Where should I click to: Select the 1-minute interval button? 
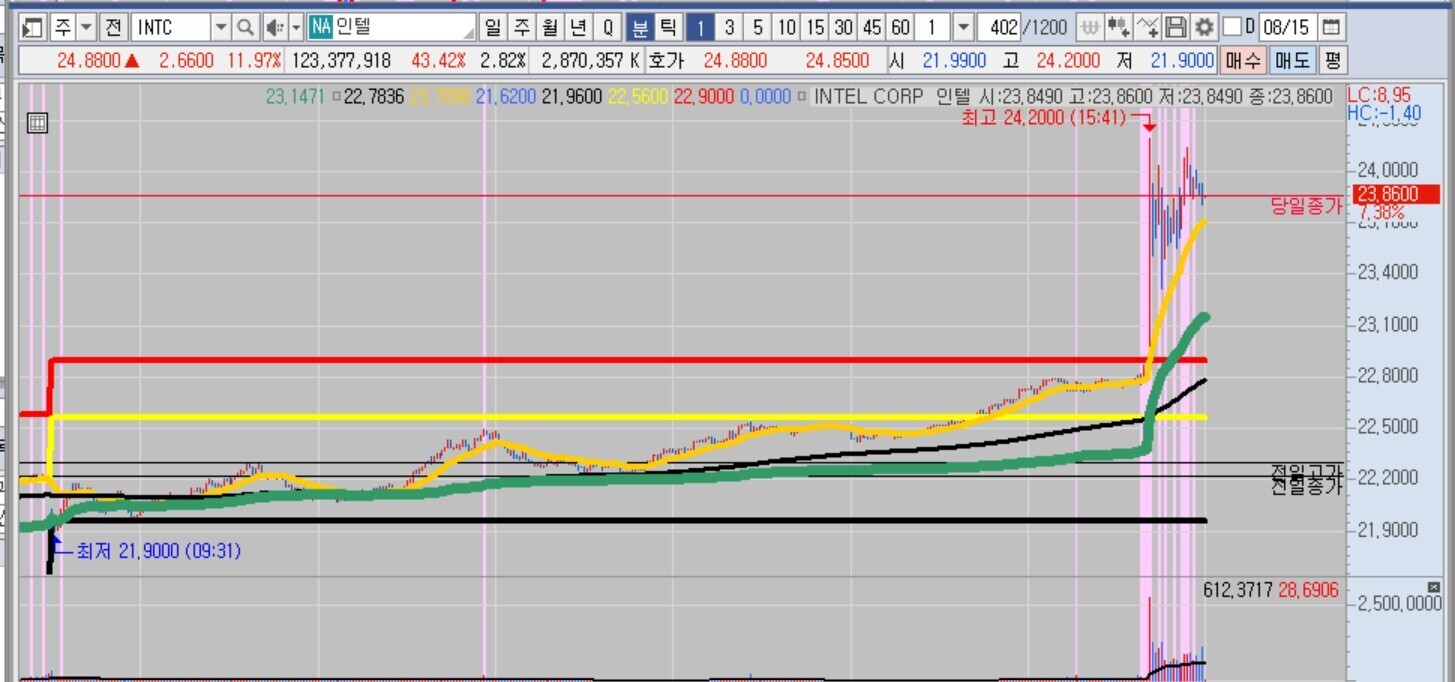[701, 26]
